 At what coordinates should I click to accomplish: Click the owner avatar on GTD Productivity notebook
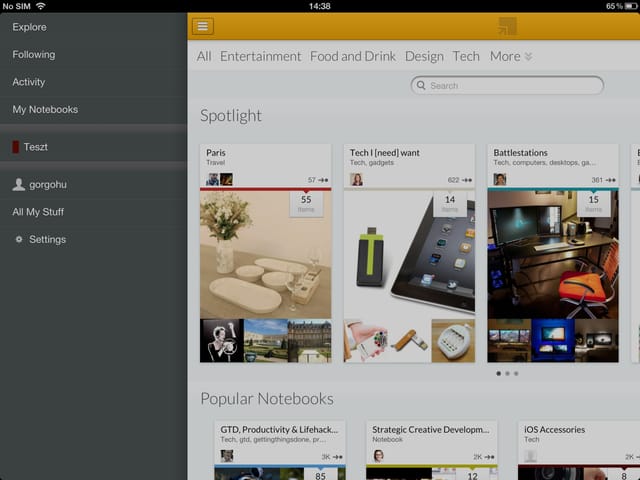(227, 456)
